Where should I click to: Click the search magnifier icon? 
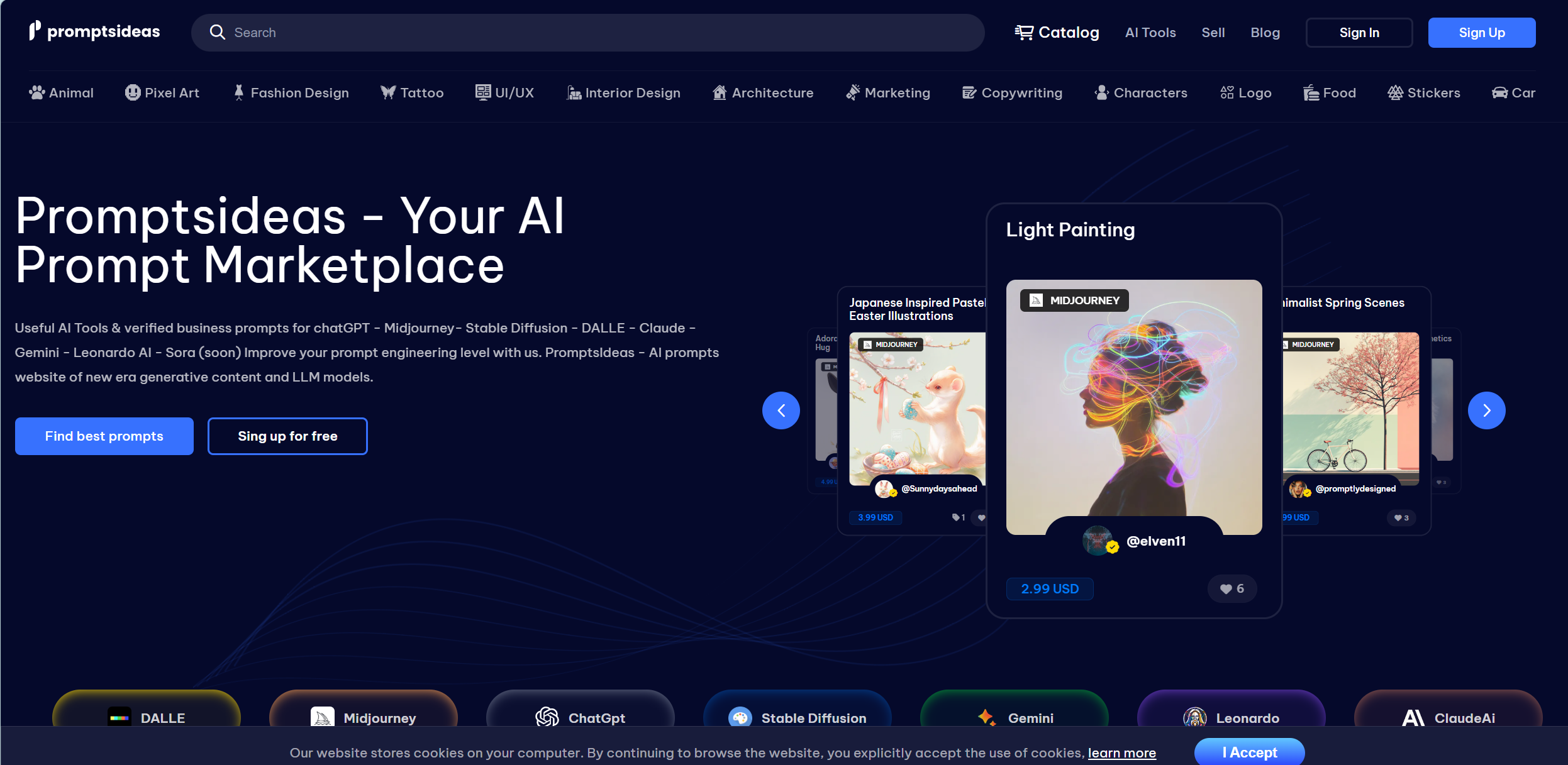click(217, 32)
